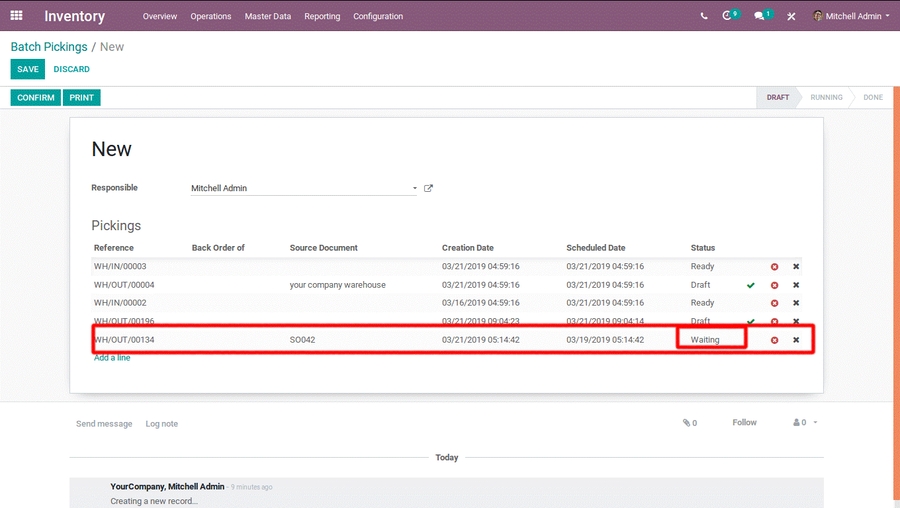
Task: Open Responsible record via external link icon
Action: tap(429, 188)
